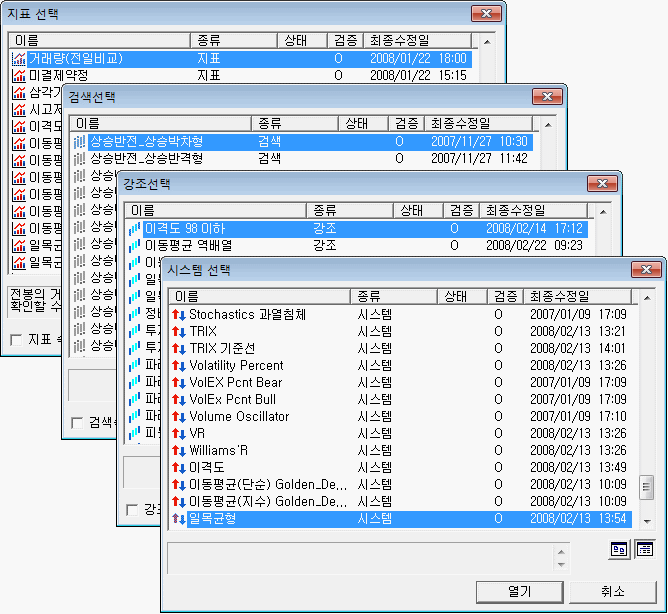The height and width of the screenshot is (614, 668).
Task: Toggle the 지표 checkbox in indicator dialog
Action: tap(16, 340)
